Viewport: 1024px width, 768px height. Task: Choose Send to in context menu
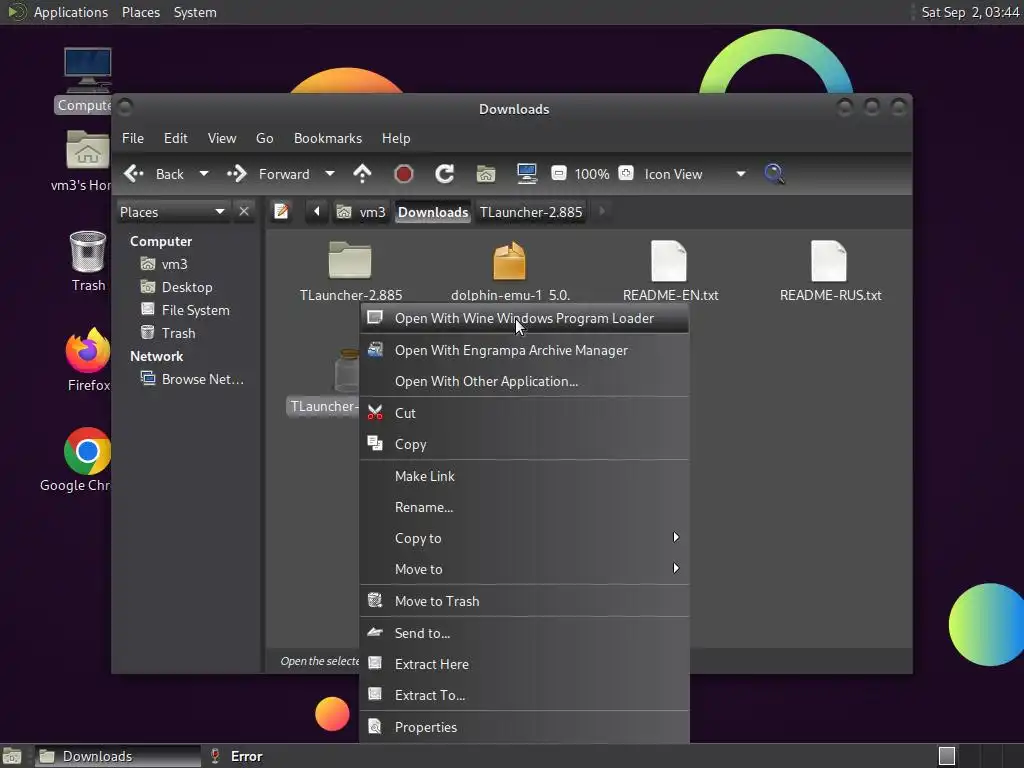[x=524, y=633]
